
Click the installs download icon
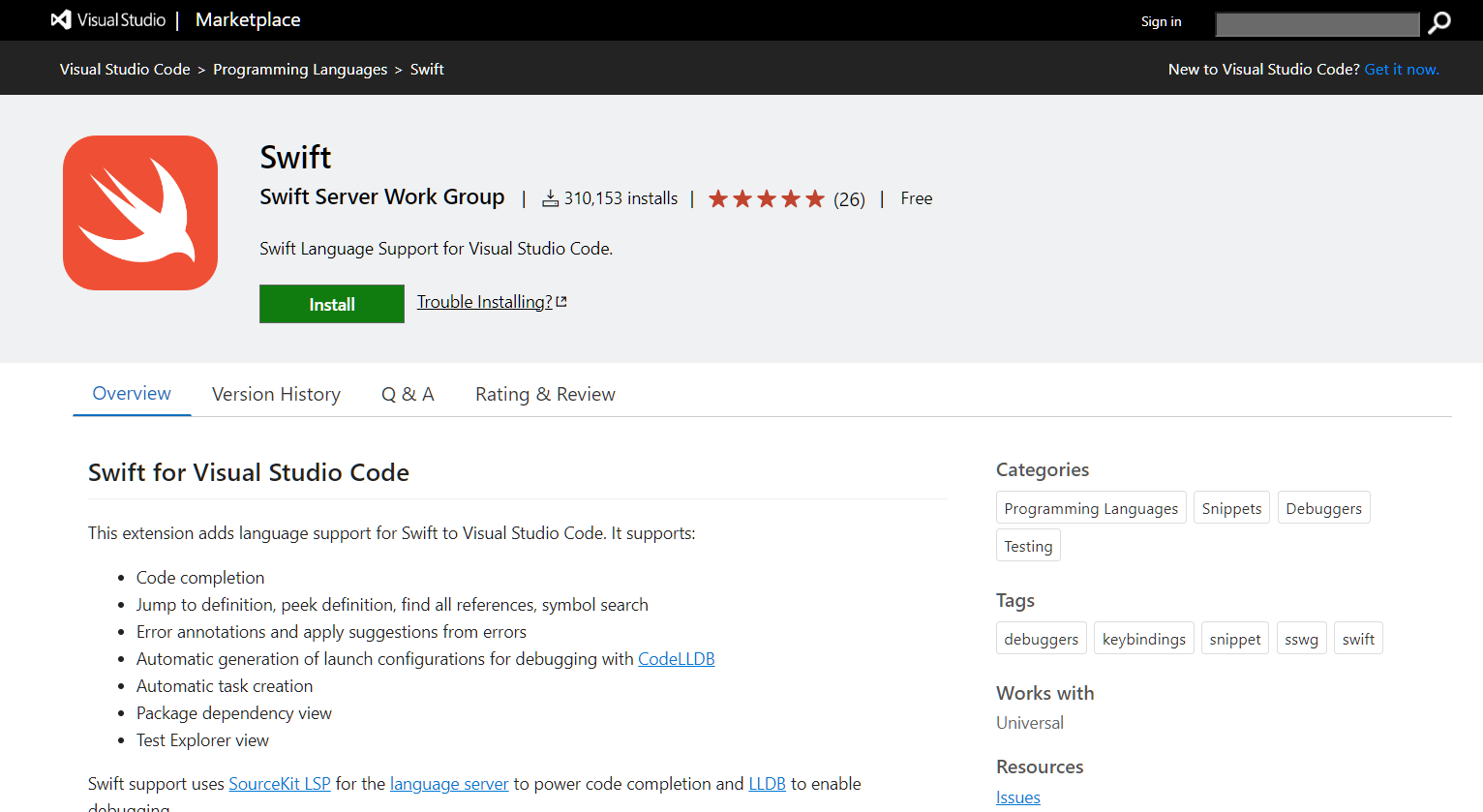click(x=550, y=198)
